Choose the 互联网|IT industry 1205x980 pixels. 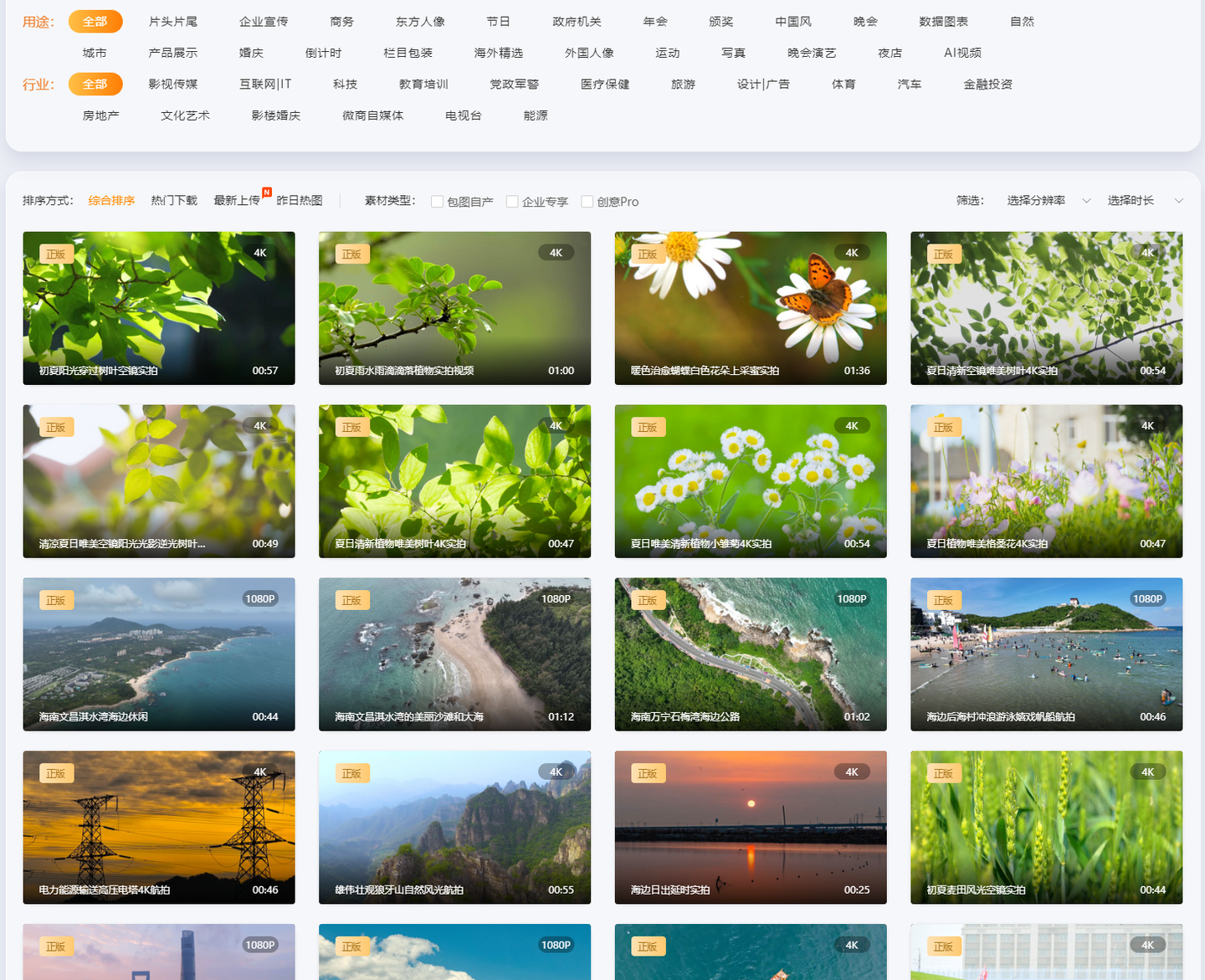coord(265,85)
